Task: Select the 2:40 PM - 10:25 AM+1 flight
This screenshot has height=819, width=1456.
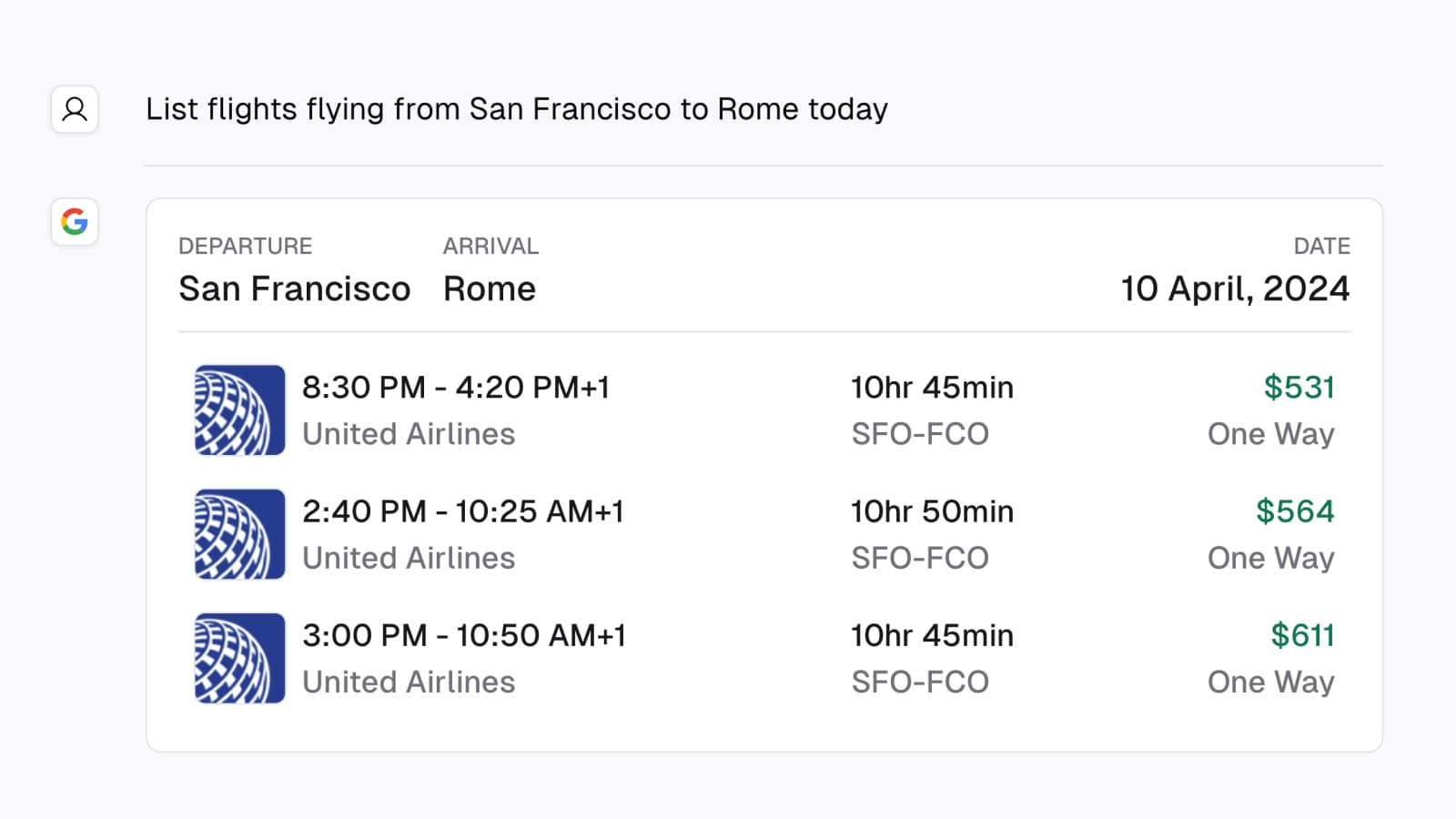Action: coord(462,511)
